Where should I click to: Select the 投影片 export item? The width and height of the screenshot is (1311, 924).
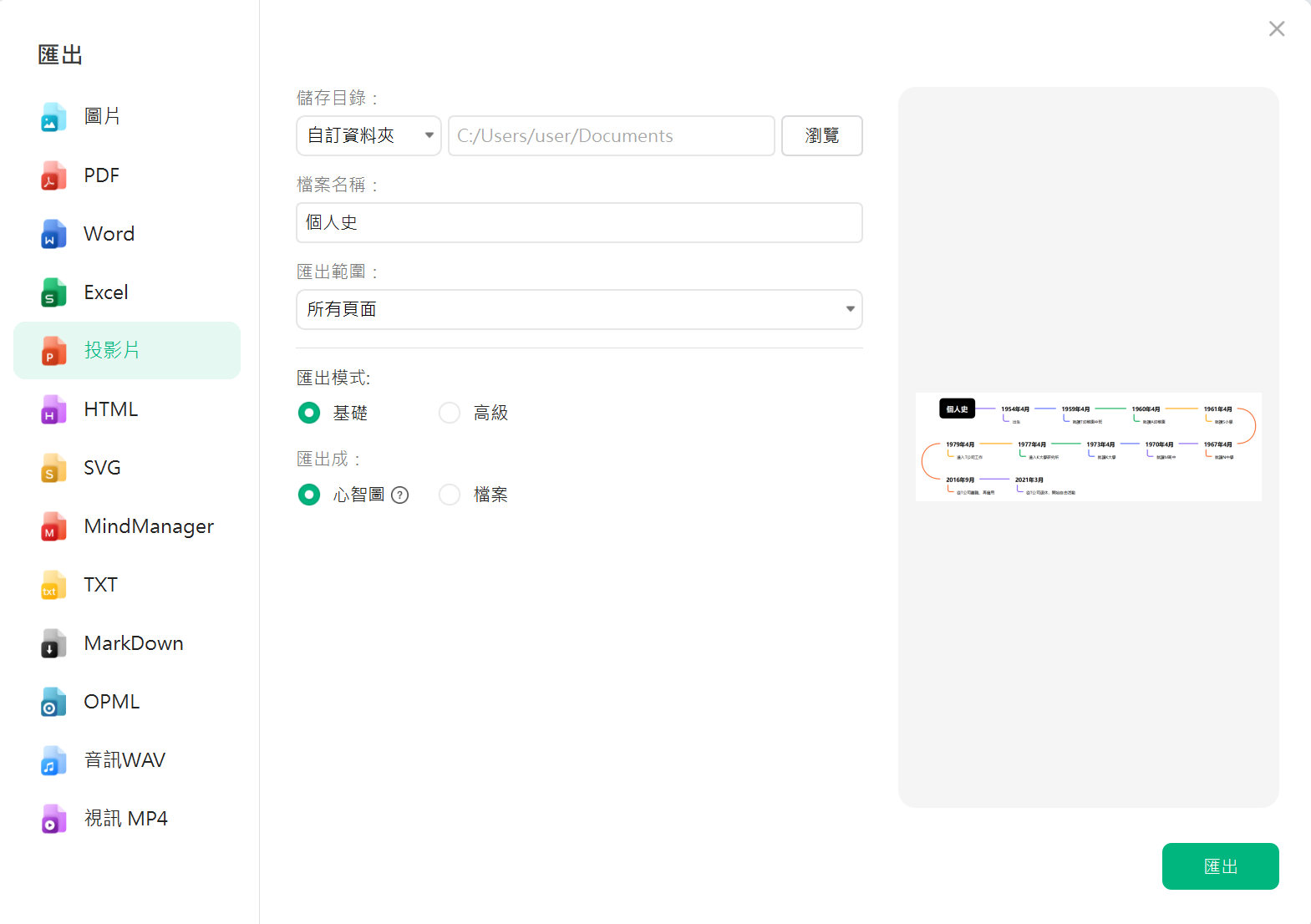(x=127, y=350)
